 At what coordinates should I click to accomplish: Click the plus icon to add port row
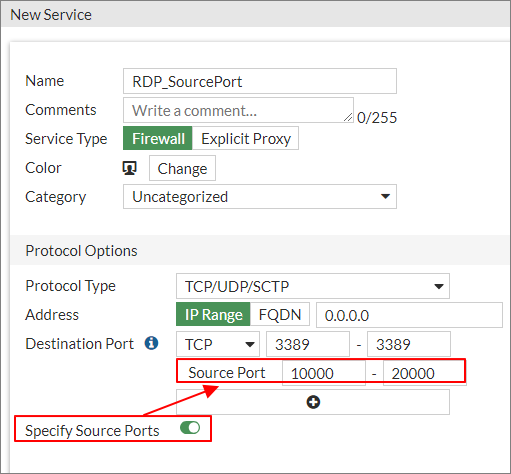(313, 402)
